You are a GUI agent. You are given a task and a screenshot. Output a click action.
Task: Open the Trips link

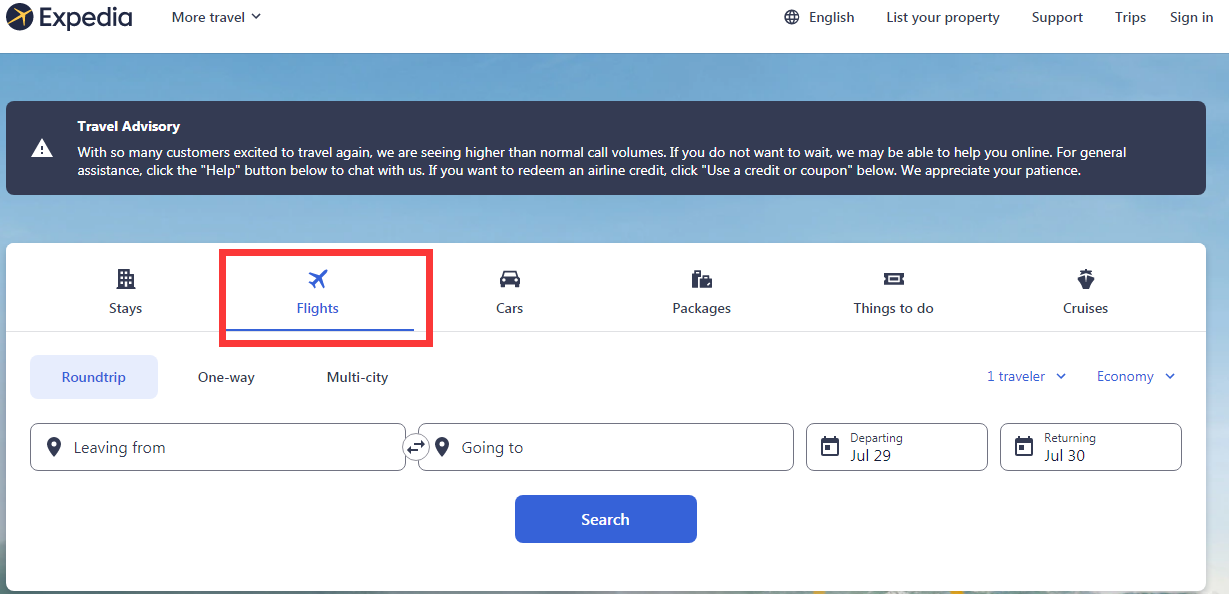coord(1131,17)
